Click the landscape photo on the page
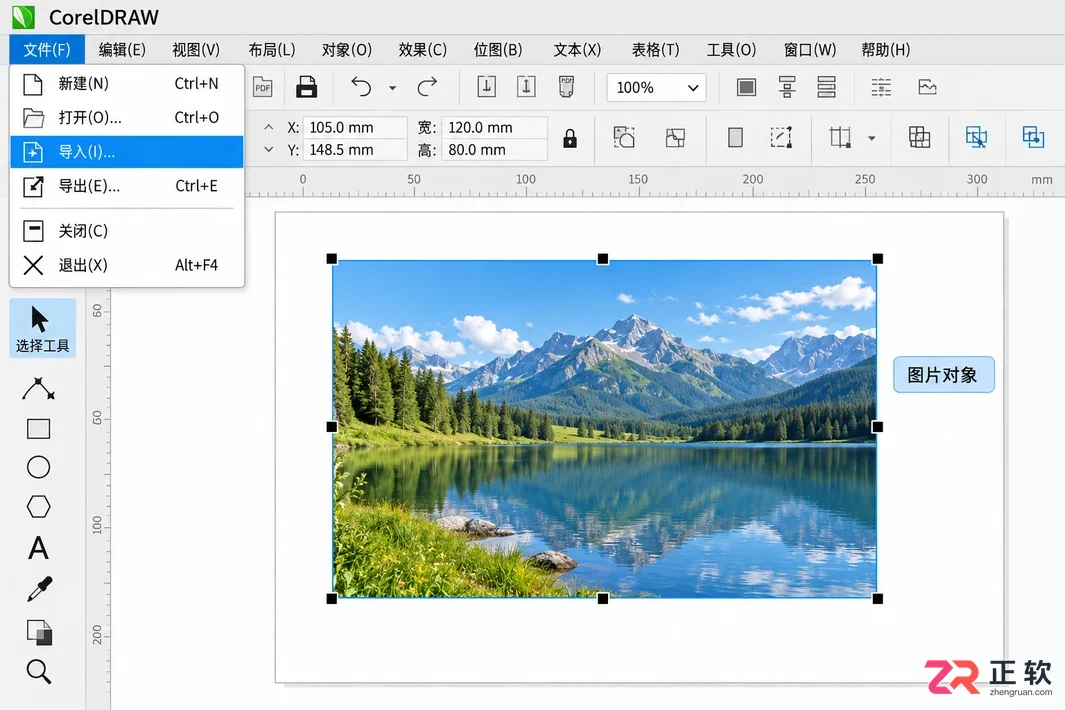Viewport: 1065px width, 710px height. (x=604, y=429)
